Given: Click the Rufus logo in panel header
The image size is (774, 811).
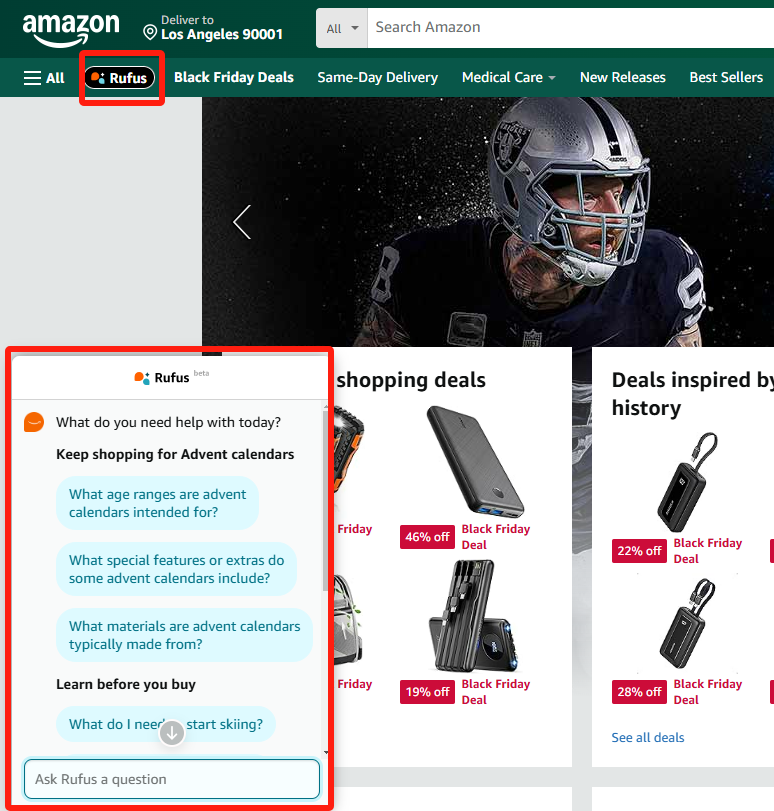Looking at the screenshot, I should point(163,378).
